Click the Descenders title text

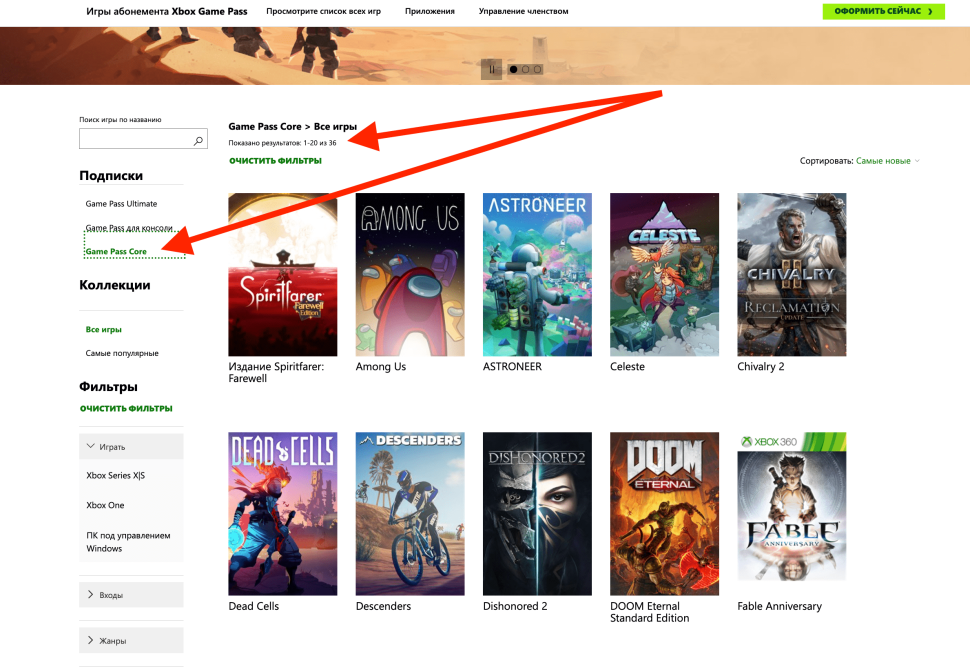[x=383, y=606]
